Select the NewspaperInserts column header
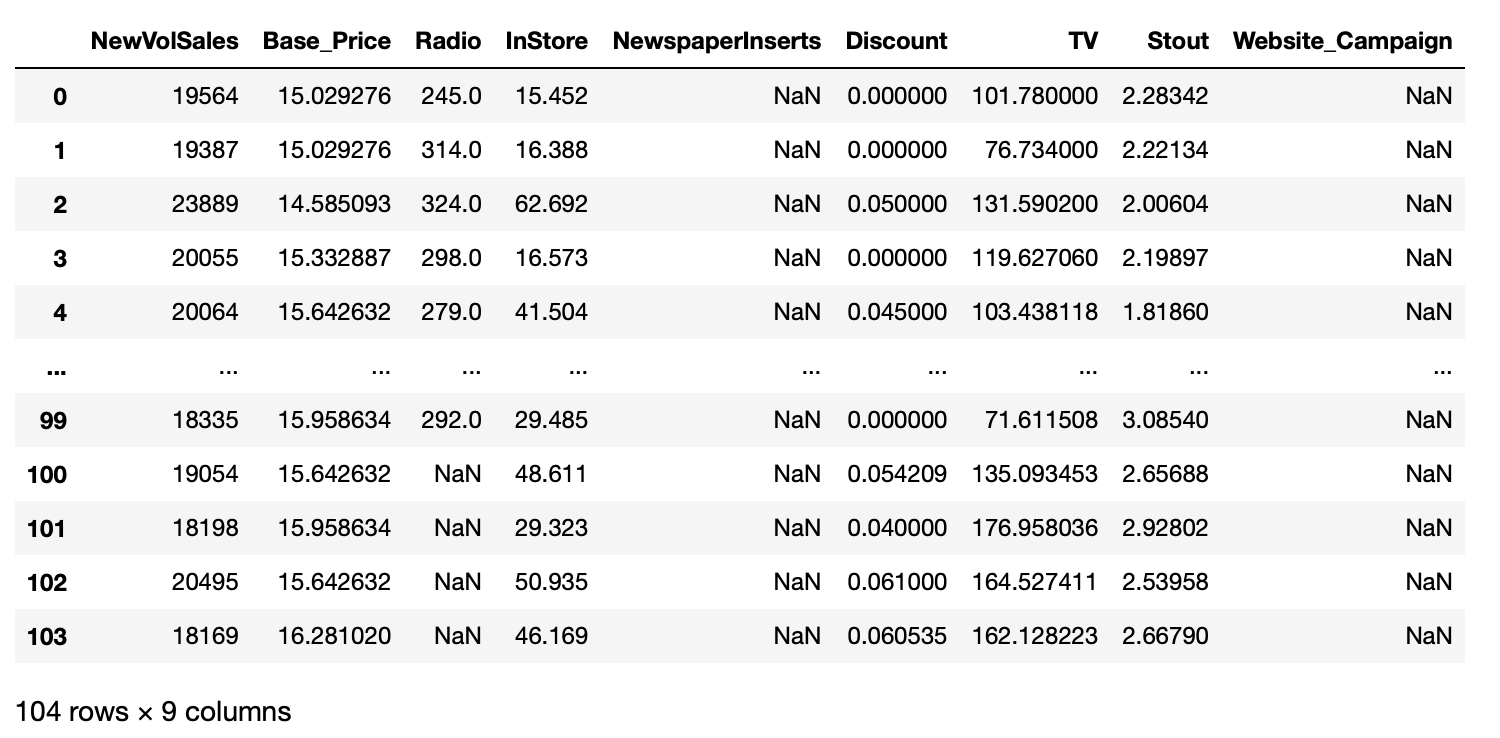 click(x=717, y=41)
